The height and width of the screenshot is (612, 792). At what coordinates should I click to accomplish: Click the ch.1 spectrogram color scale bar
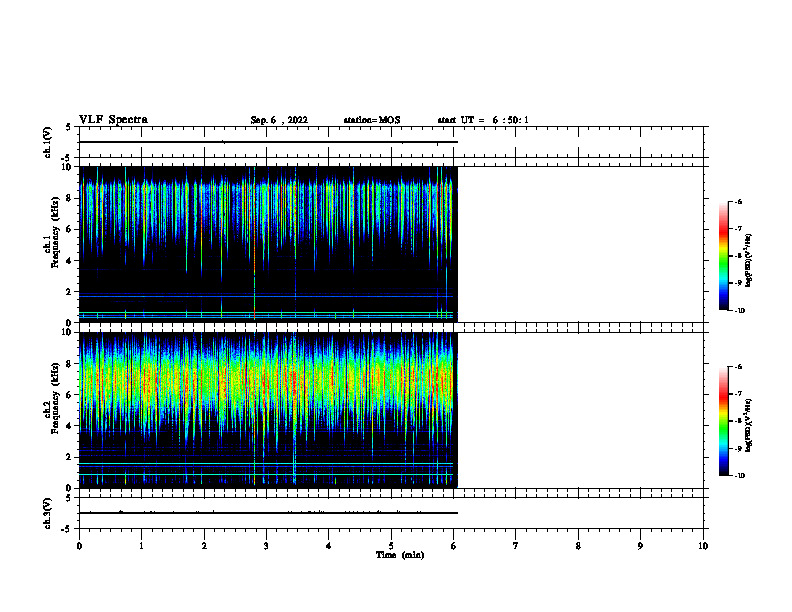(724, 256)
